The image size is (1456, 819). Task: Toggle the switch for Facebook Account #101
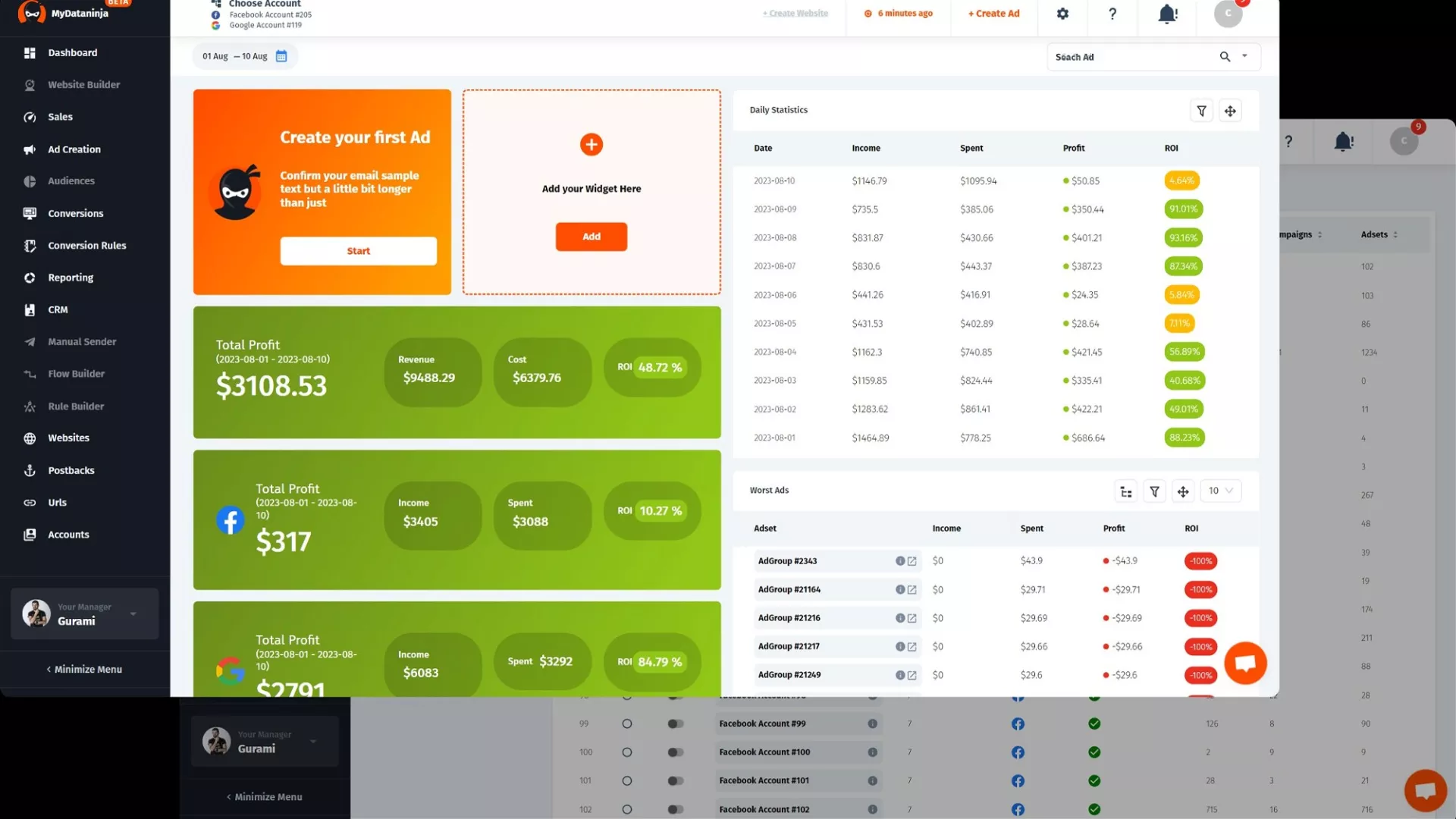point(675,780)
